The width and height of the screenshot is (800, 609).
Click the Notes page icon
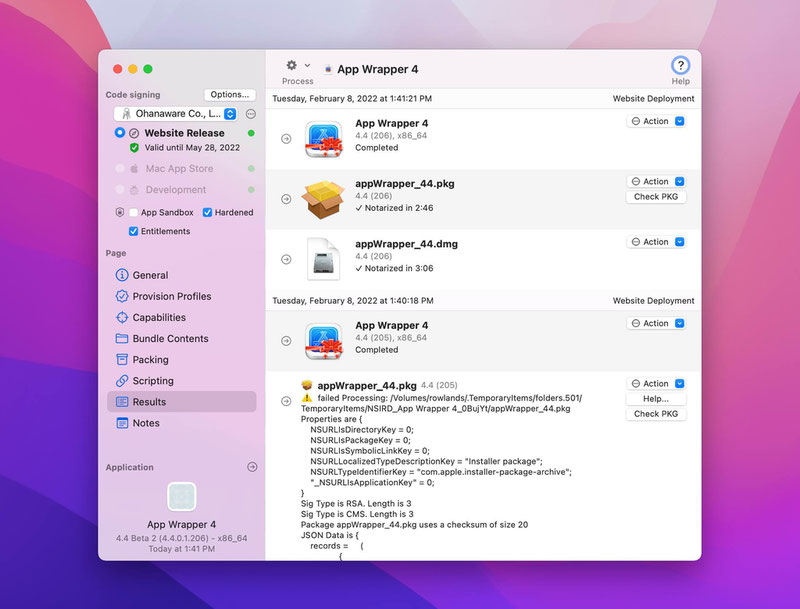coord(122,423)
